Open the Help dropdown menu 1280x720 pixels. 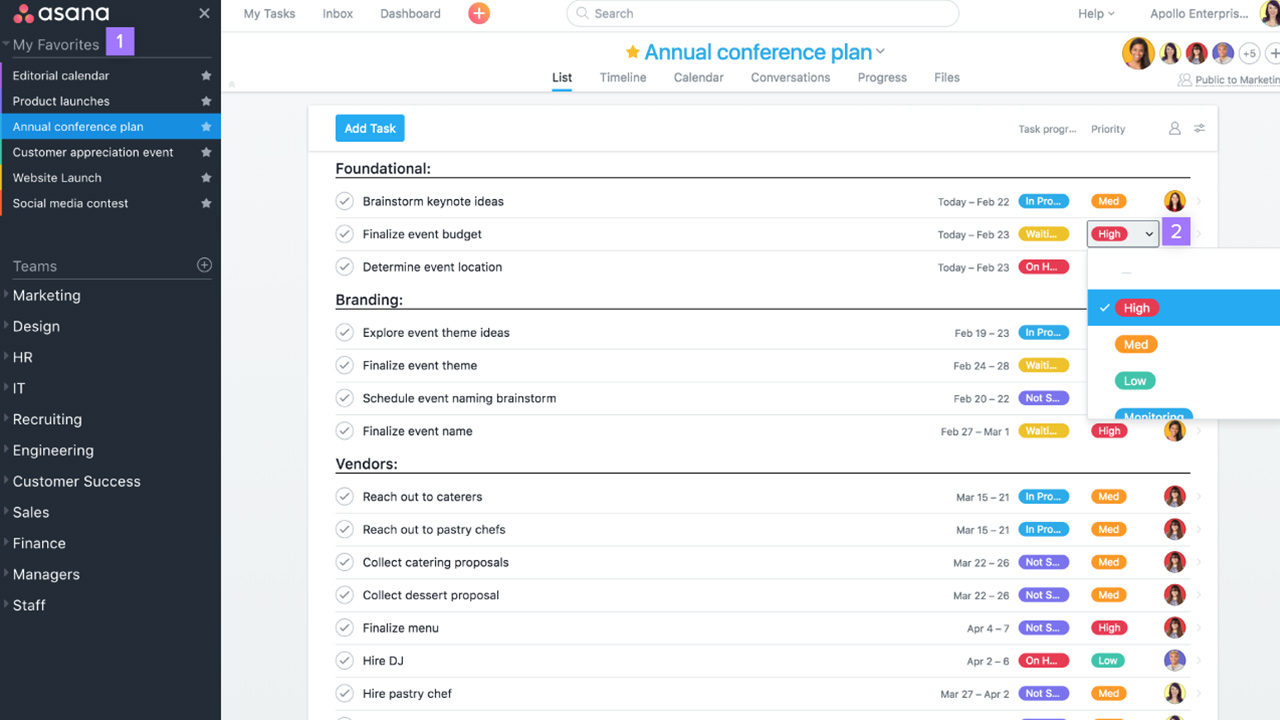1096,14
